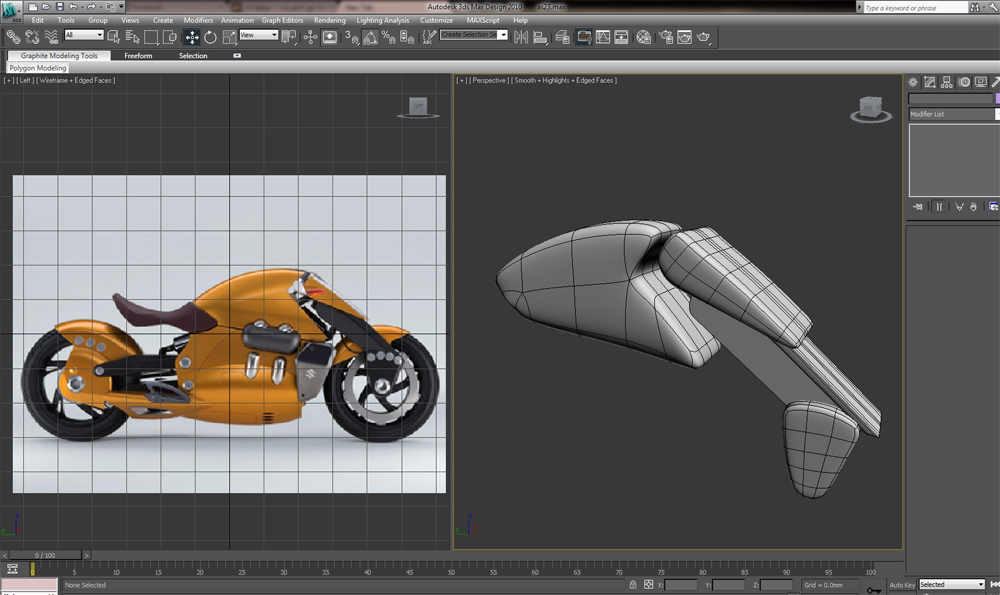Toggle the selection lock icon in status bar
Image resolution: width=1000 pixels, height=595 pixels.
click(632, 584)
